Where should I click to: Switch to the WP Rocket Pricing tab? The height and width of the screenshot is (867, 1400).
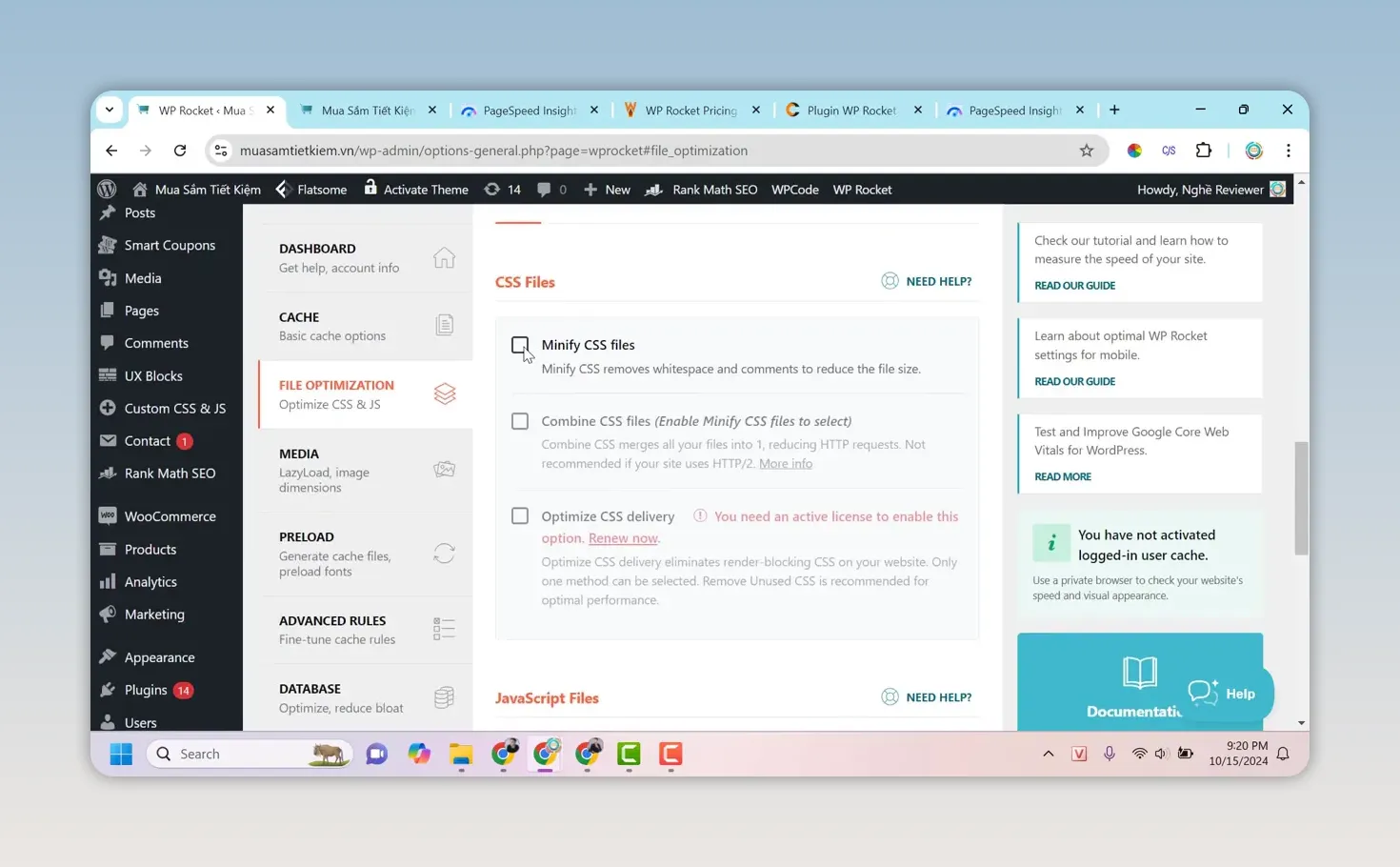tap(691, 111)
